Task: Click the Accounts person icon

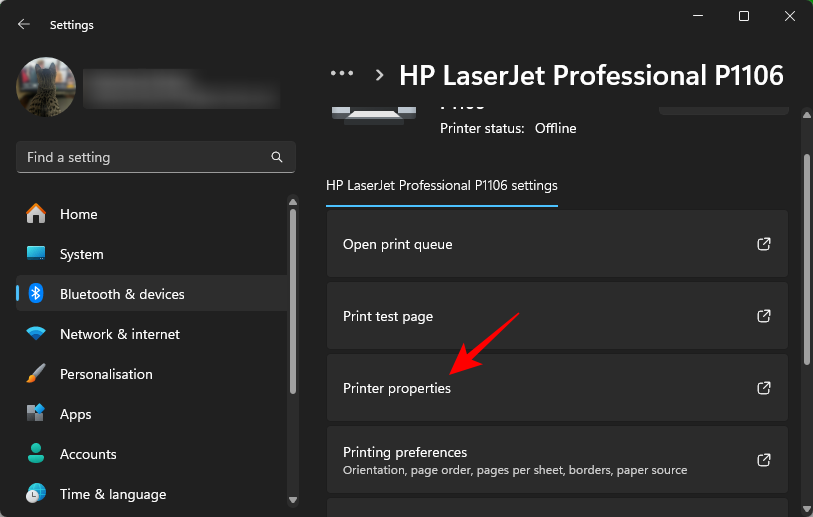Action: pos(36,454)
